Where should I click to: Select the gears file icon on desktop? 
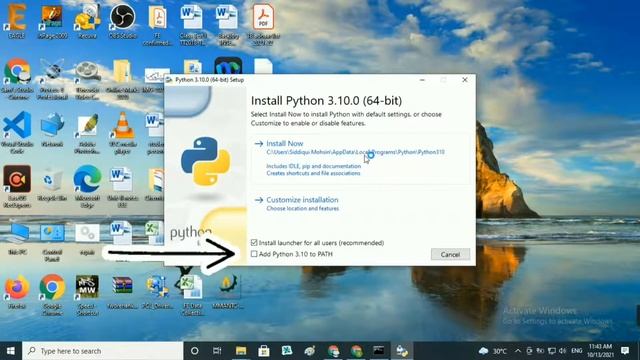[x=87, y=239]
